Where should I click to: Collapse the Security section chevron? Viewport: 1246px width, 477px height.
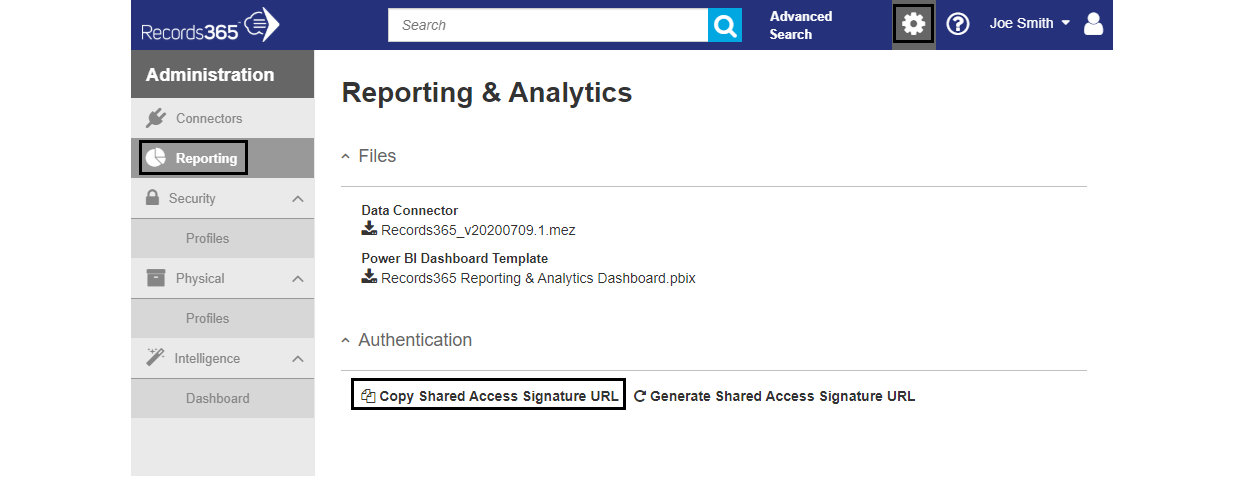[x=297, y=199]
